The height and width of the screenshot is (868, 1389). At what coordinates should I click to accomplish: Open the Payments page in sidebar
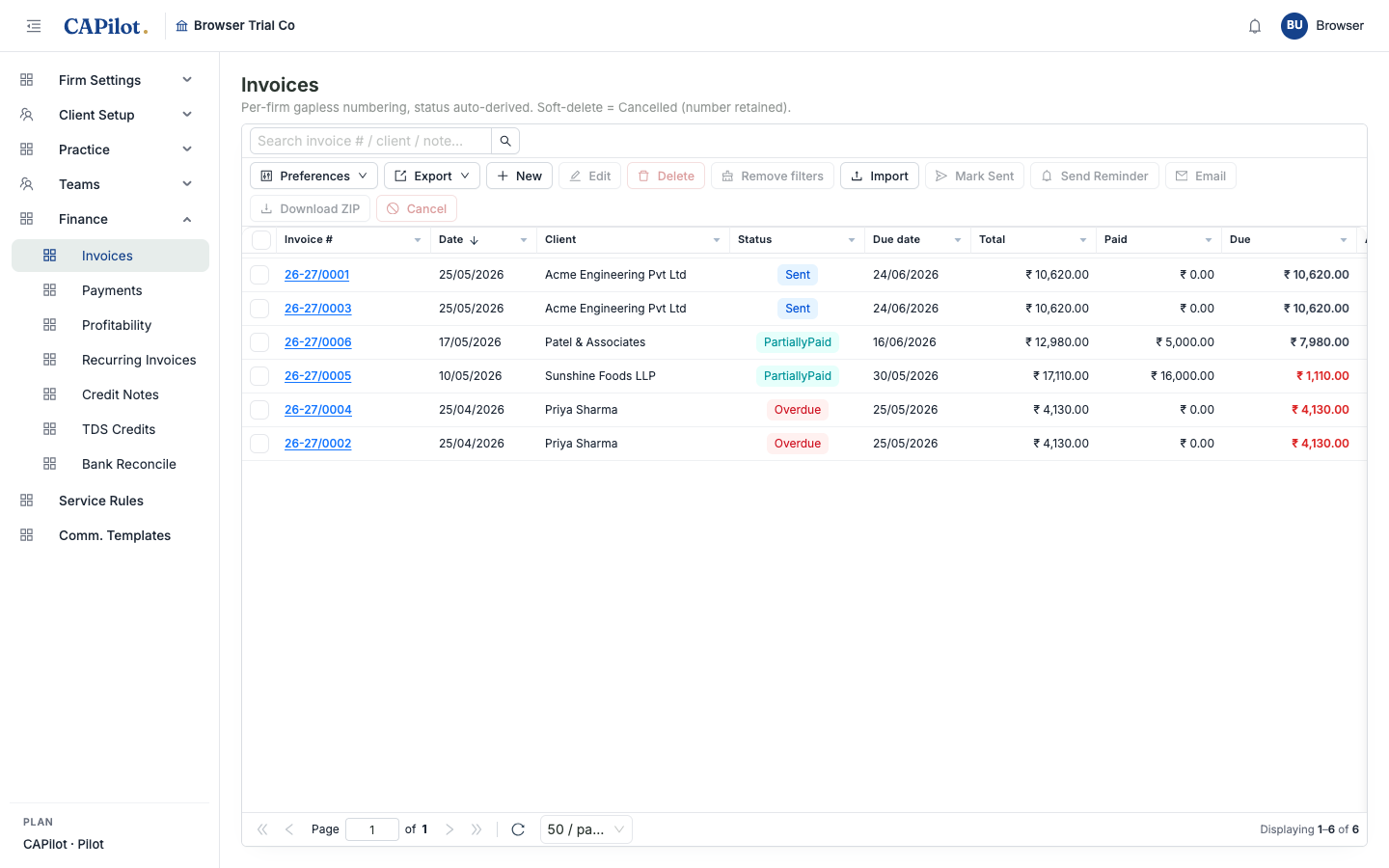pyautogui.click(x=110, y=290)
